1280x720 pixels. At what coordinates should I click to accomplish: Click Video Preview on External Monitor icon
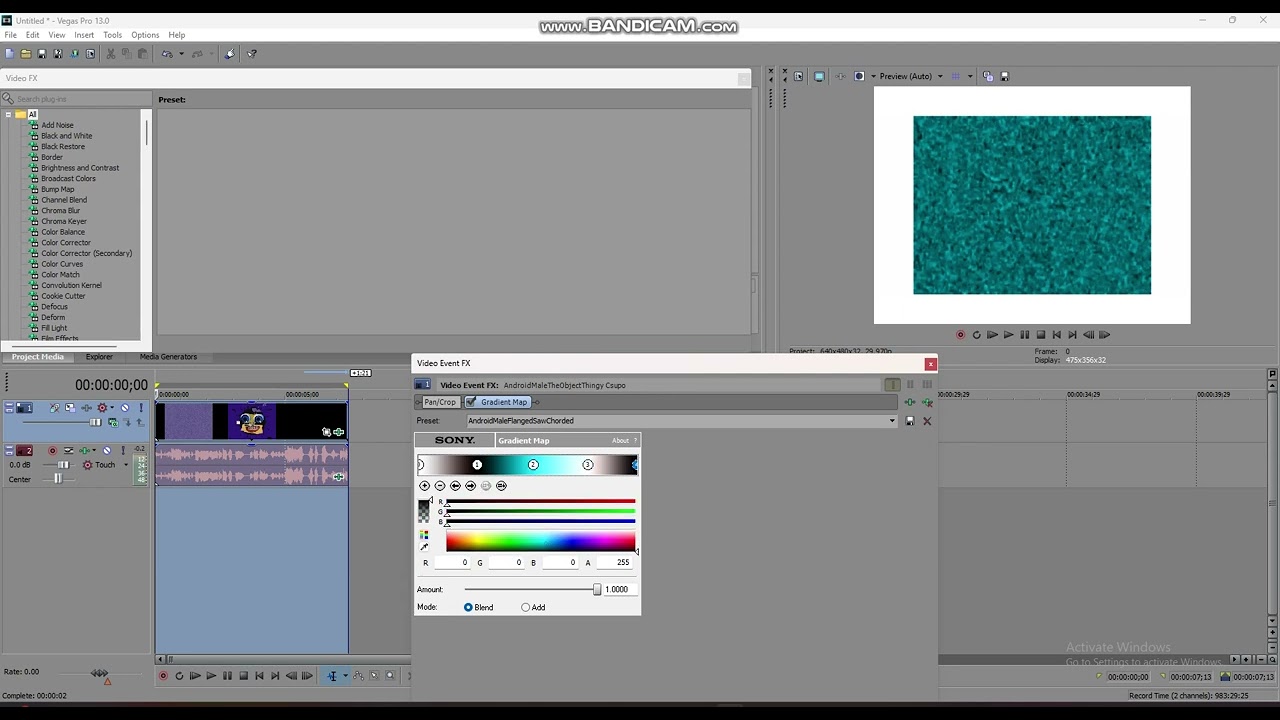(819, 76)
